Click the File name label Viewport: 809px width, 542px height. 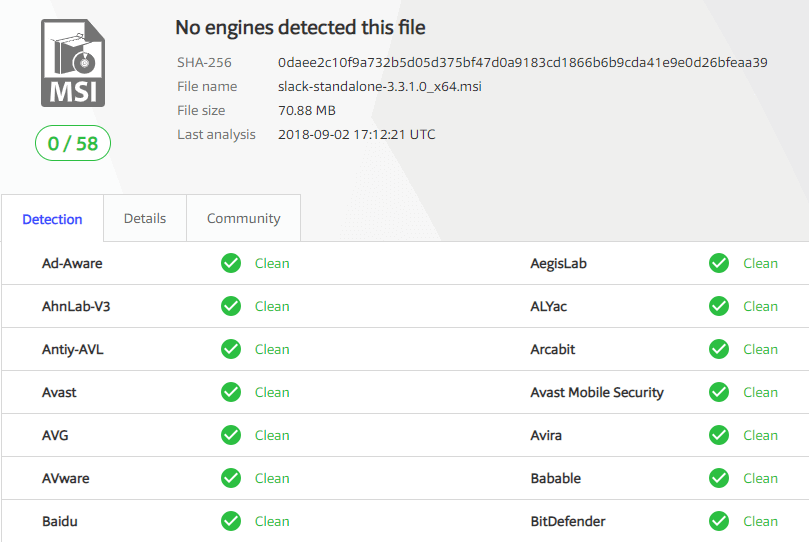(x=207, y=86)
